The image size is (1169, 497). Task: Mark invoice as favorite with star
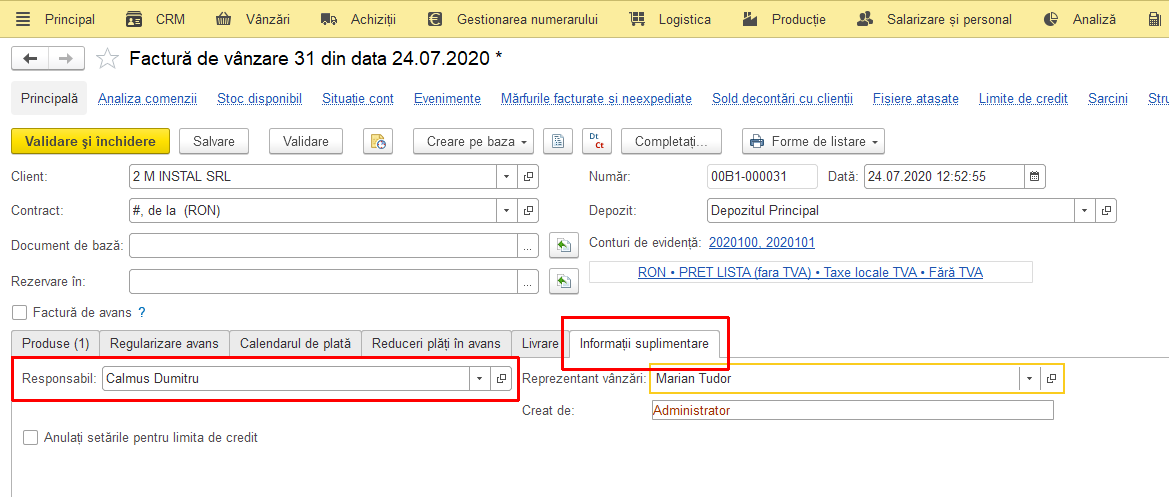[x=108, y=58]
